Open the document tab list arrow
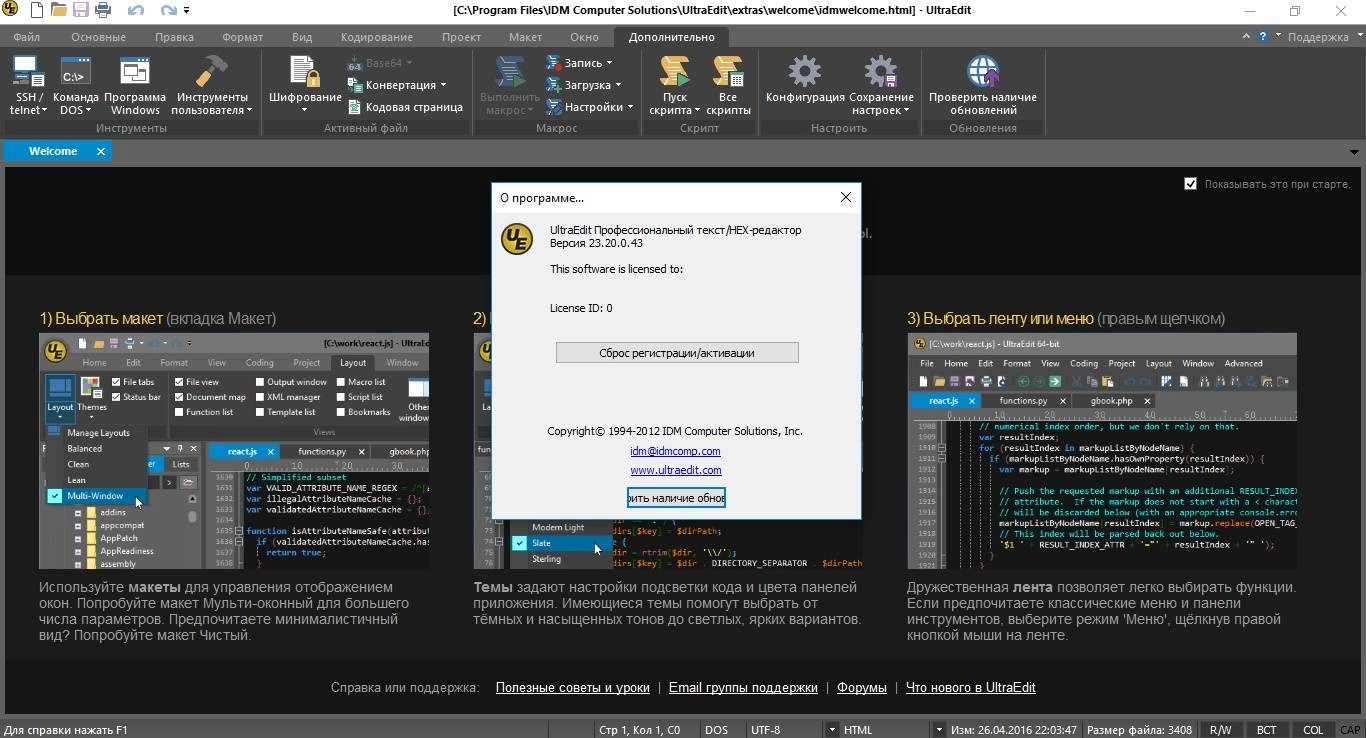 pyautogui.click(x=1354, y=152)
